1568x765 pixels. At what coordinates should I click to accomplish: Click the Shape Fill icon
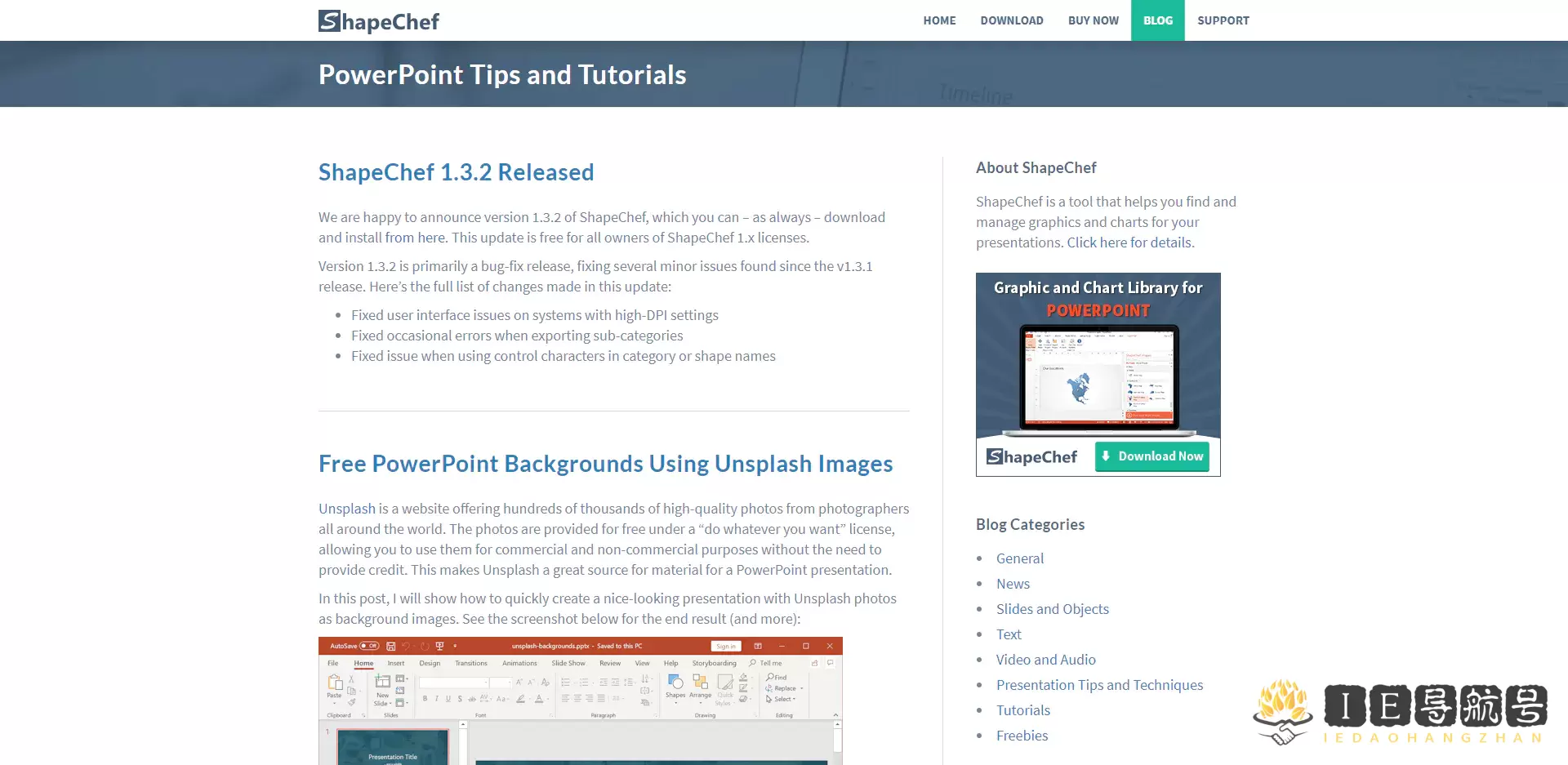point(743,677)
